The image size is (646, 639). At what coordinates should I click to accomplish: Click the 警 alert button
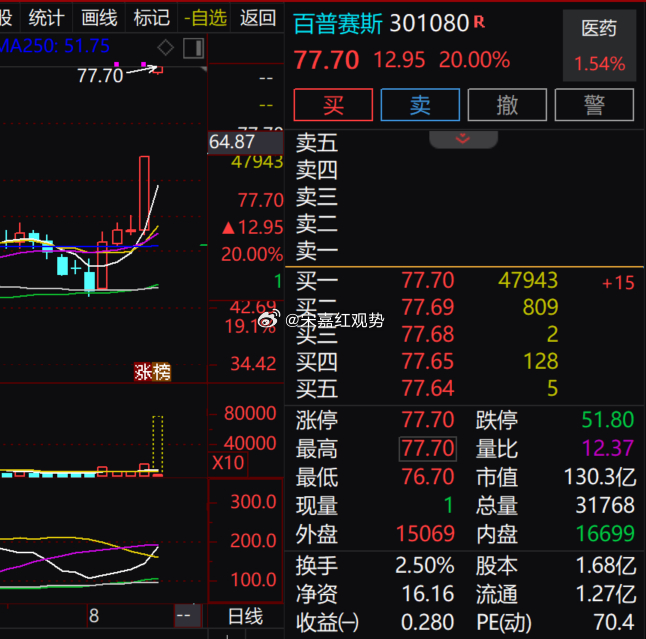(594, 105)
